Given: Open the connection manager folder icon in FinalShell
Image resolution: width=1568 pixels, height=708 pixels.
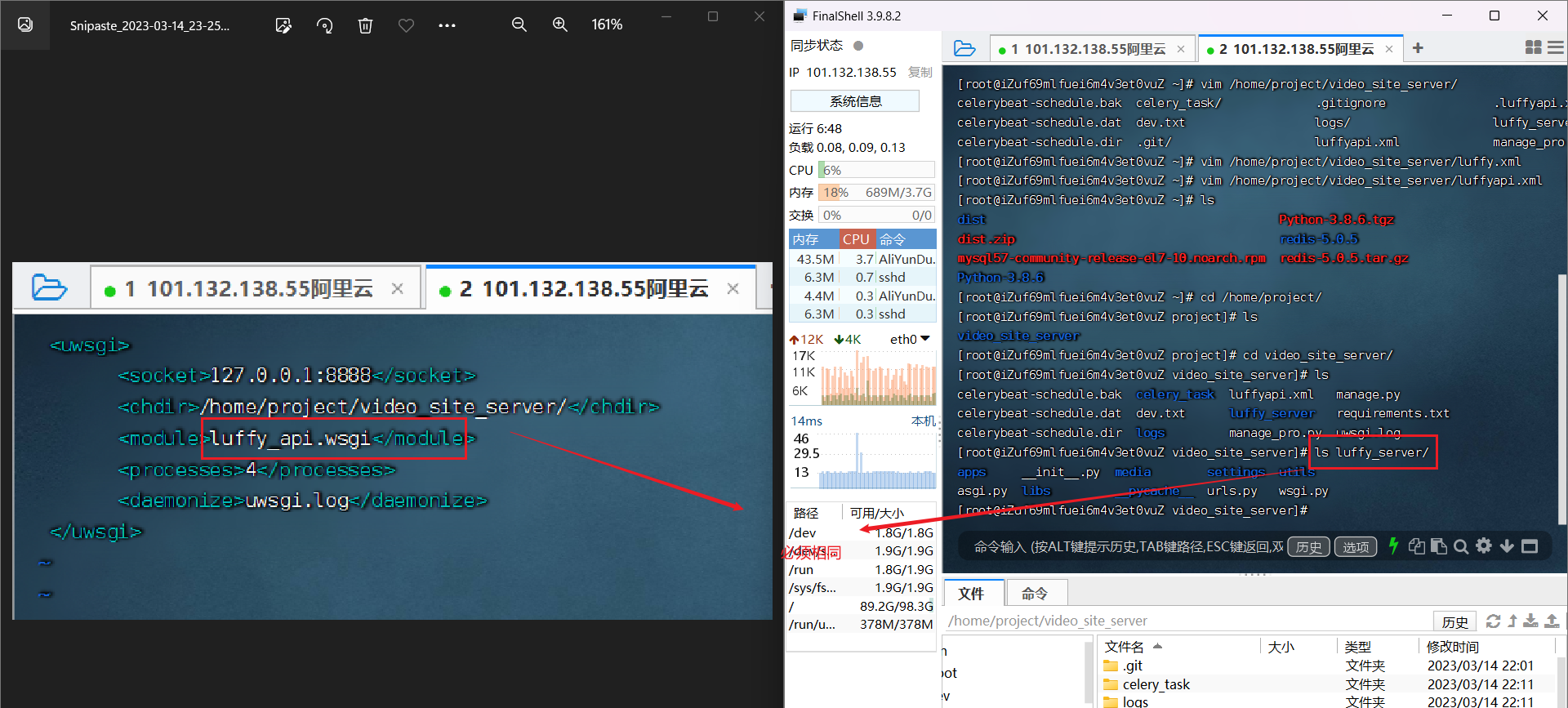Looking at the screenshot, I should 964,49.
